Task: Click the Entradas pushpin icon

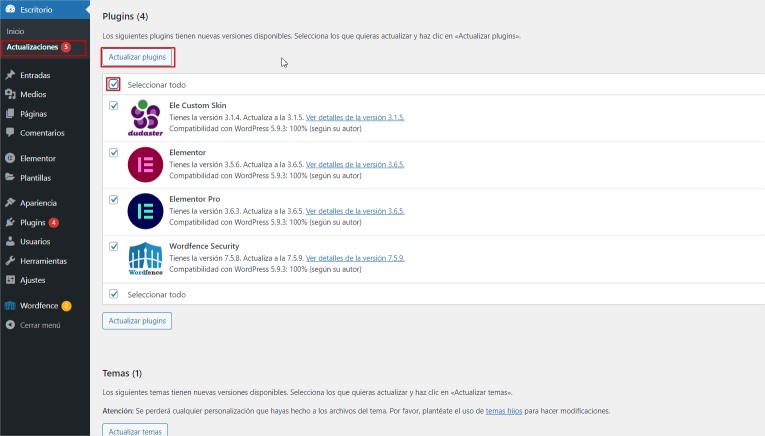Action: click(10, 75)
